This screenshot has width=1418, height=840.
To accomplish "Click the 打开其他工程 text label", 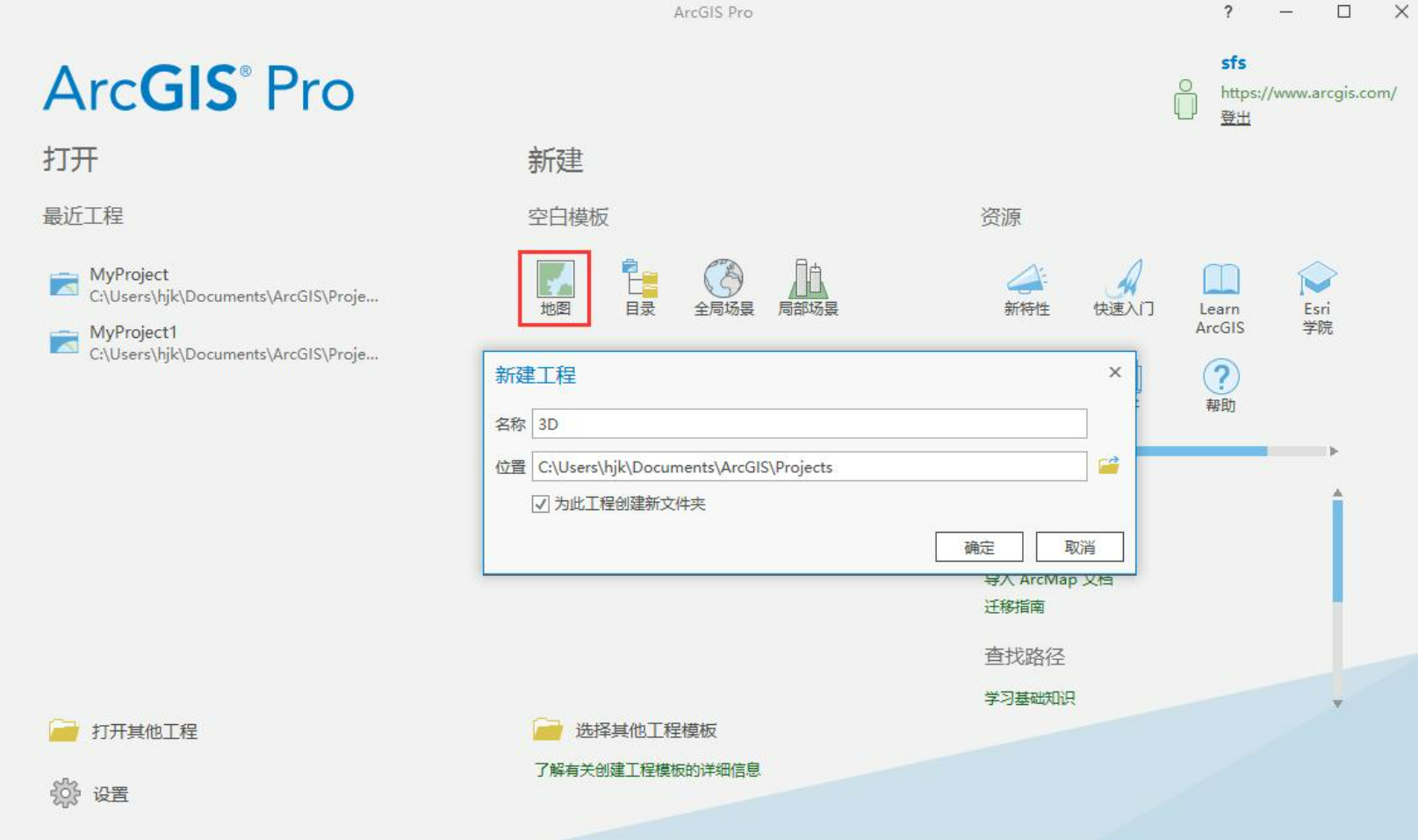I will [145, 731].
